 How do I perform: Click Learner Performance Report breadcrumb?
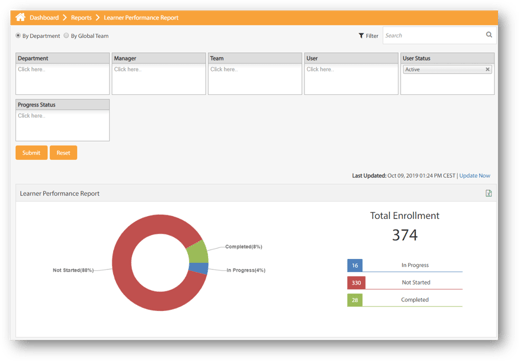point(141,18)
